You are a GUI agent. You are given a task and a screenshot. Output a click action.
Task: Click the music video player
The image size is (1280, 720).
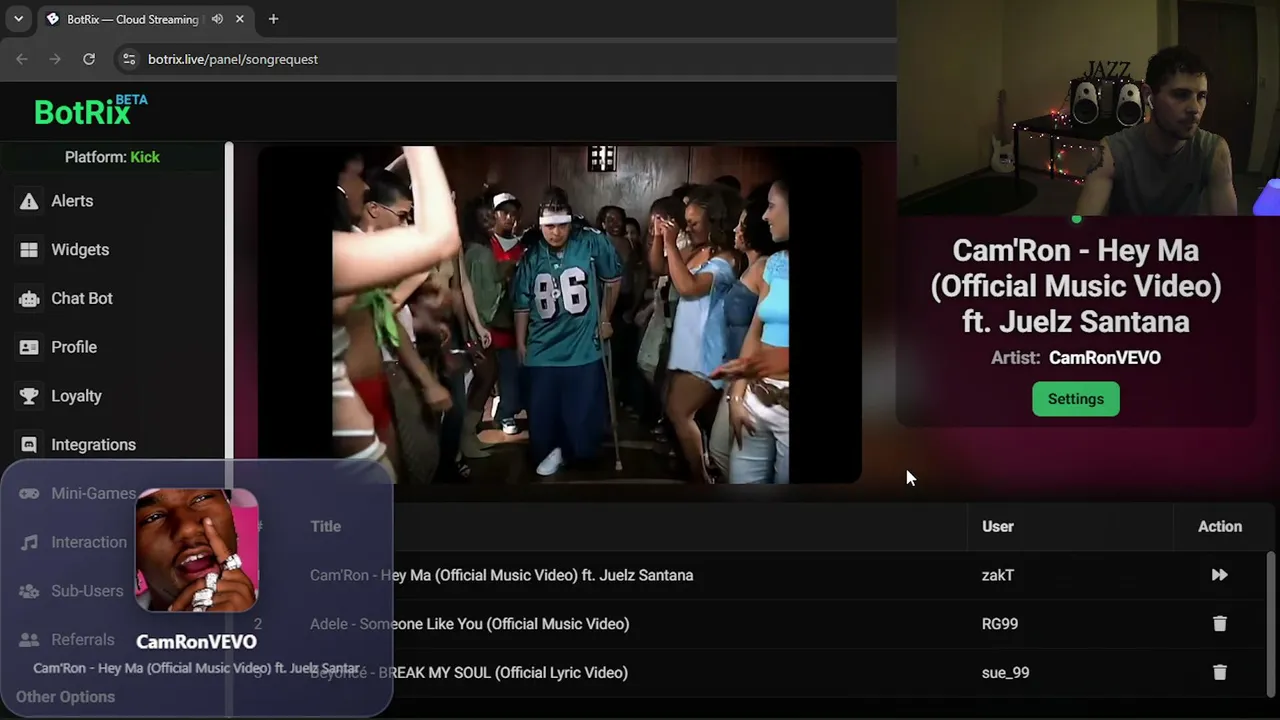[x=560, y=315]
